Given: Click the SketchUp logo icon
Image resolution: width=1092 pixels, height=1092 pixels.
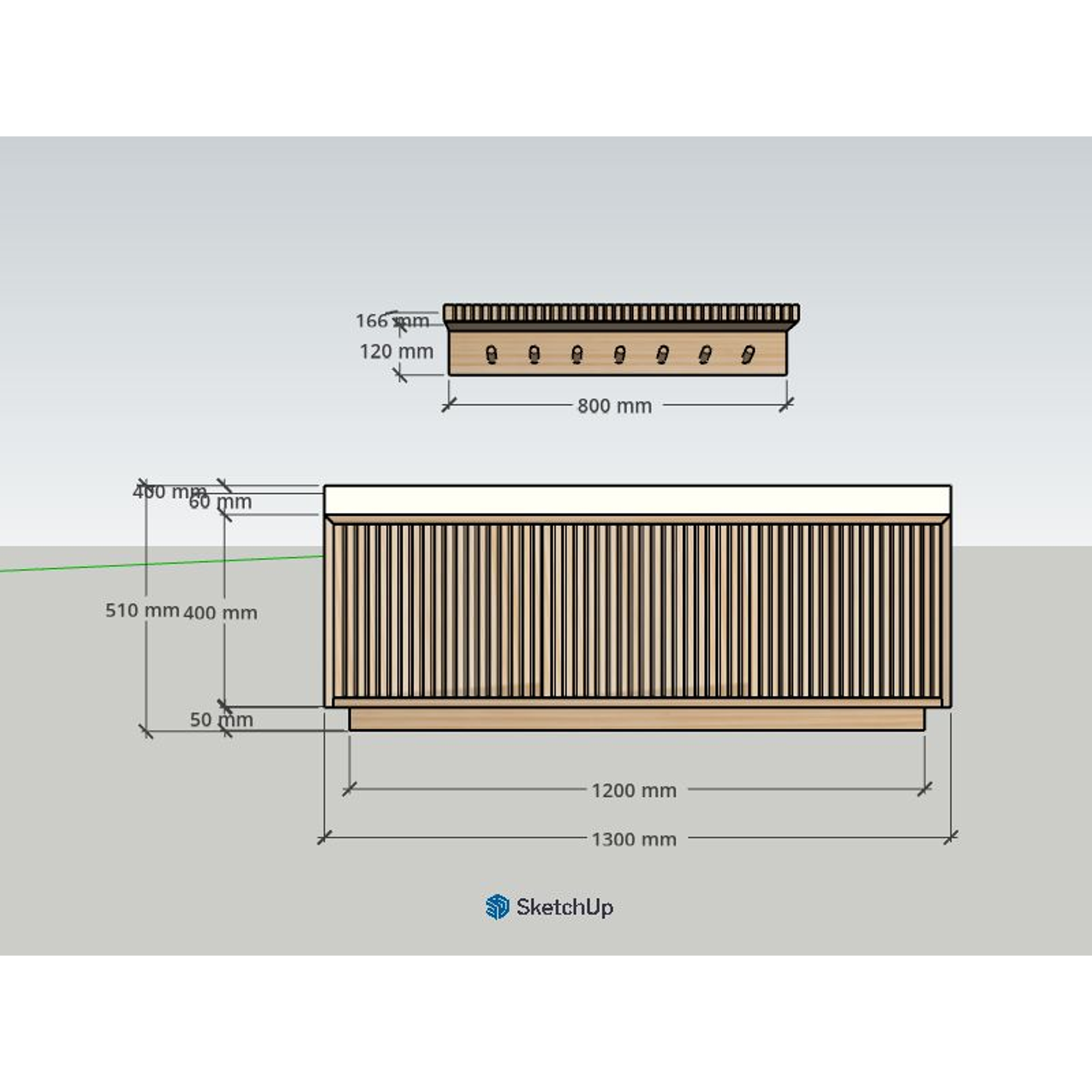Looking at the screenshot, I should pyautogui.click(x=497, y=907).
